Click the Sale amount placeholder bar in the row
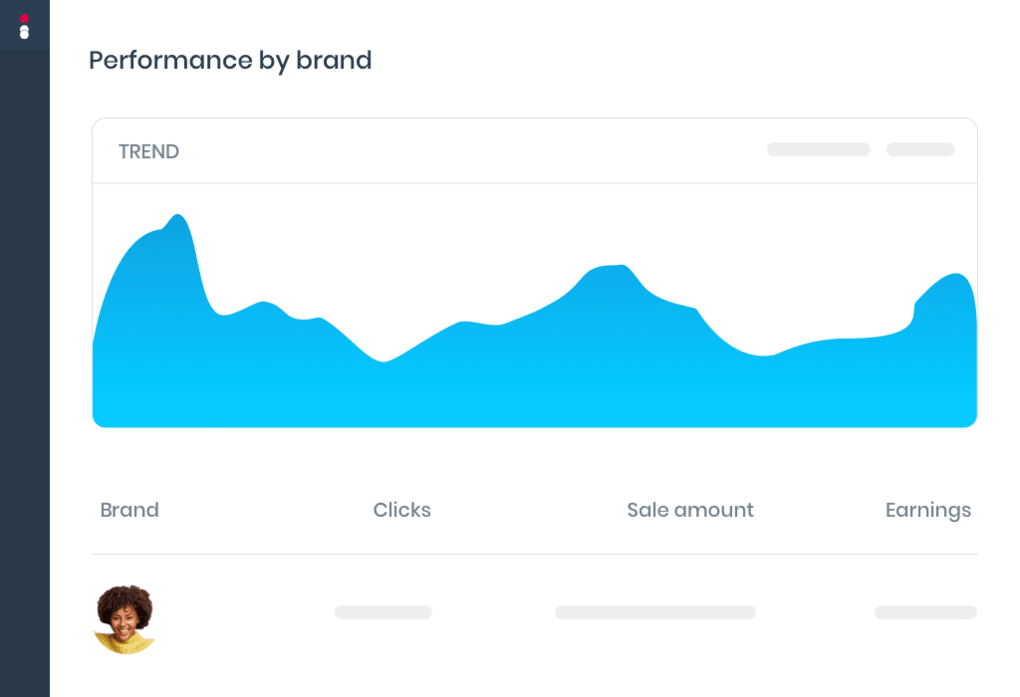Image resolution: width=1020 pixels, height=697 pixels. click(x=655, y=612)
